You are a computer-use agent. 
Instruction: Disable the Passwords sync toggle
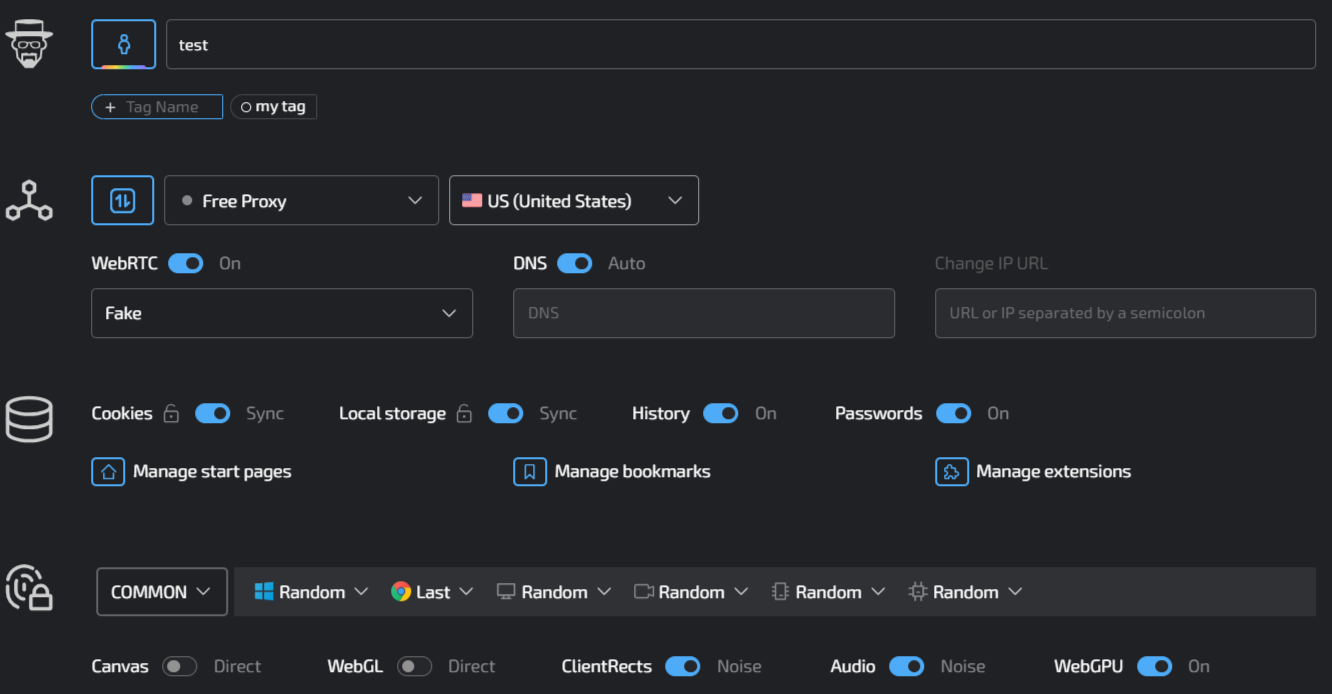(x=954, y=413)
